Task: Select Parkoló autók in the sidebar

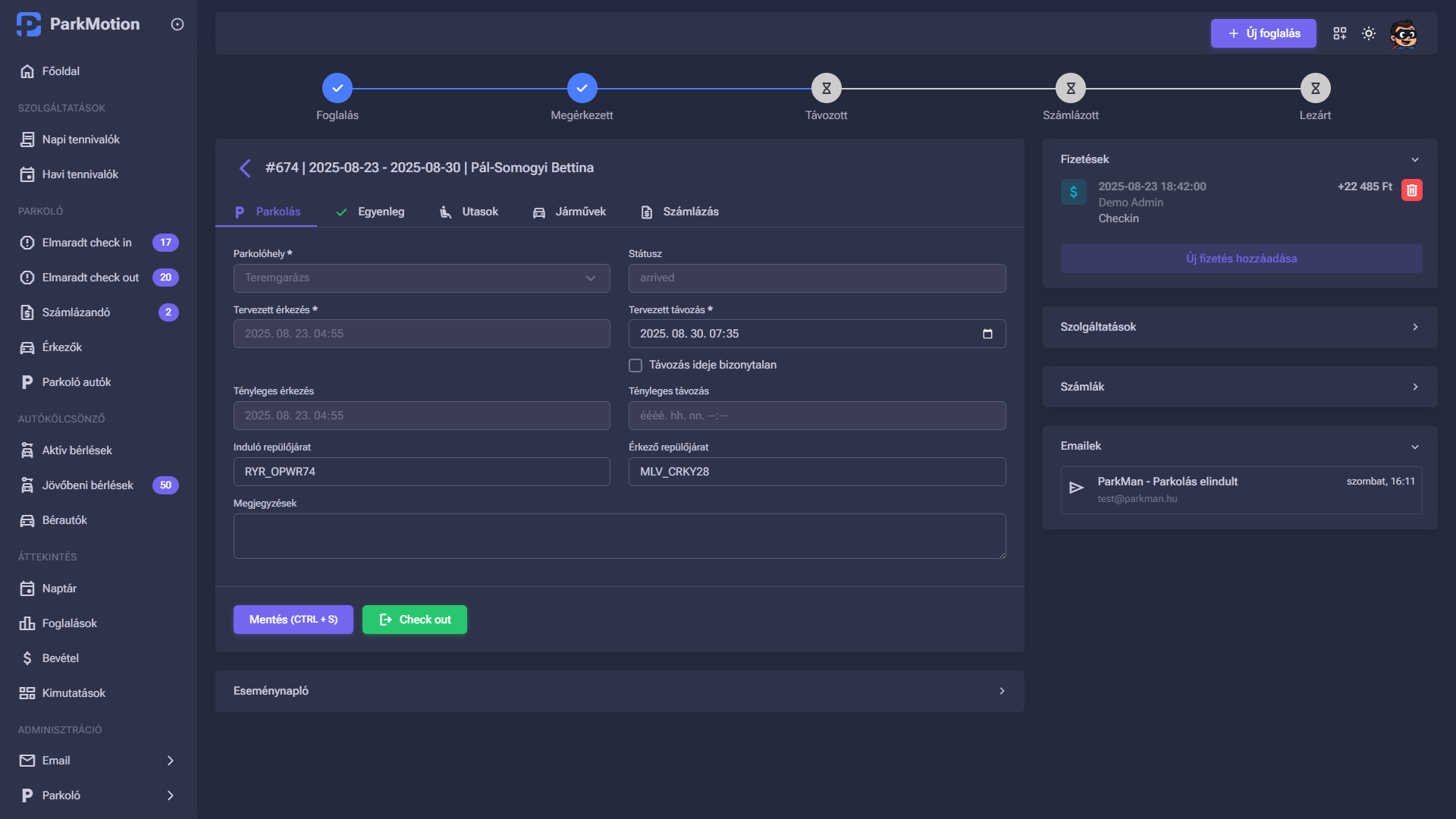Action: (76, 381)
